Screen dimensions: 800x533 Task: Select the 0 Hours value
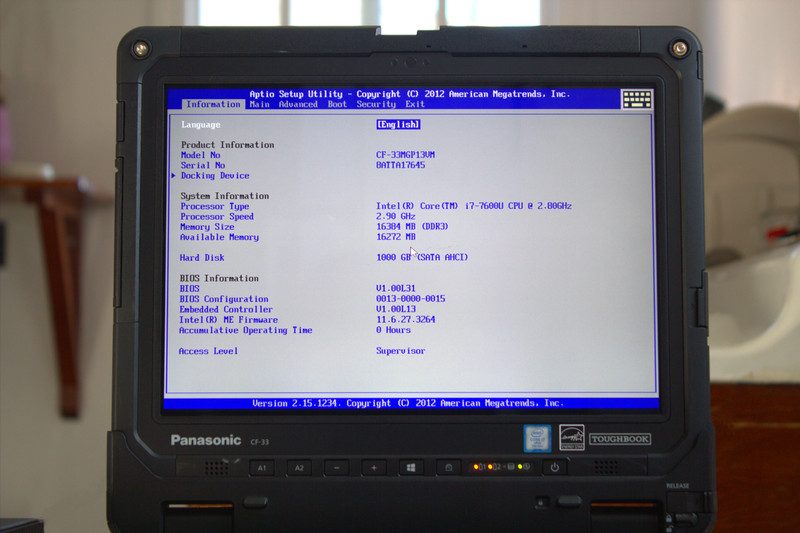pos(393,329)
